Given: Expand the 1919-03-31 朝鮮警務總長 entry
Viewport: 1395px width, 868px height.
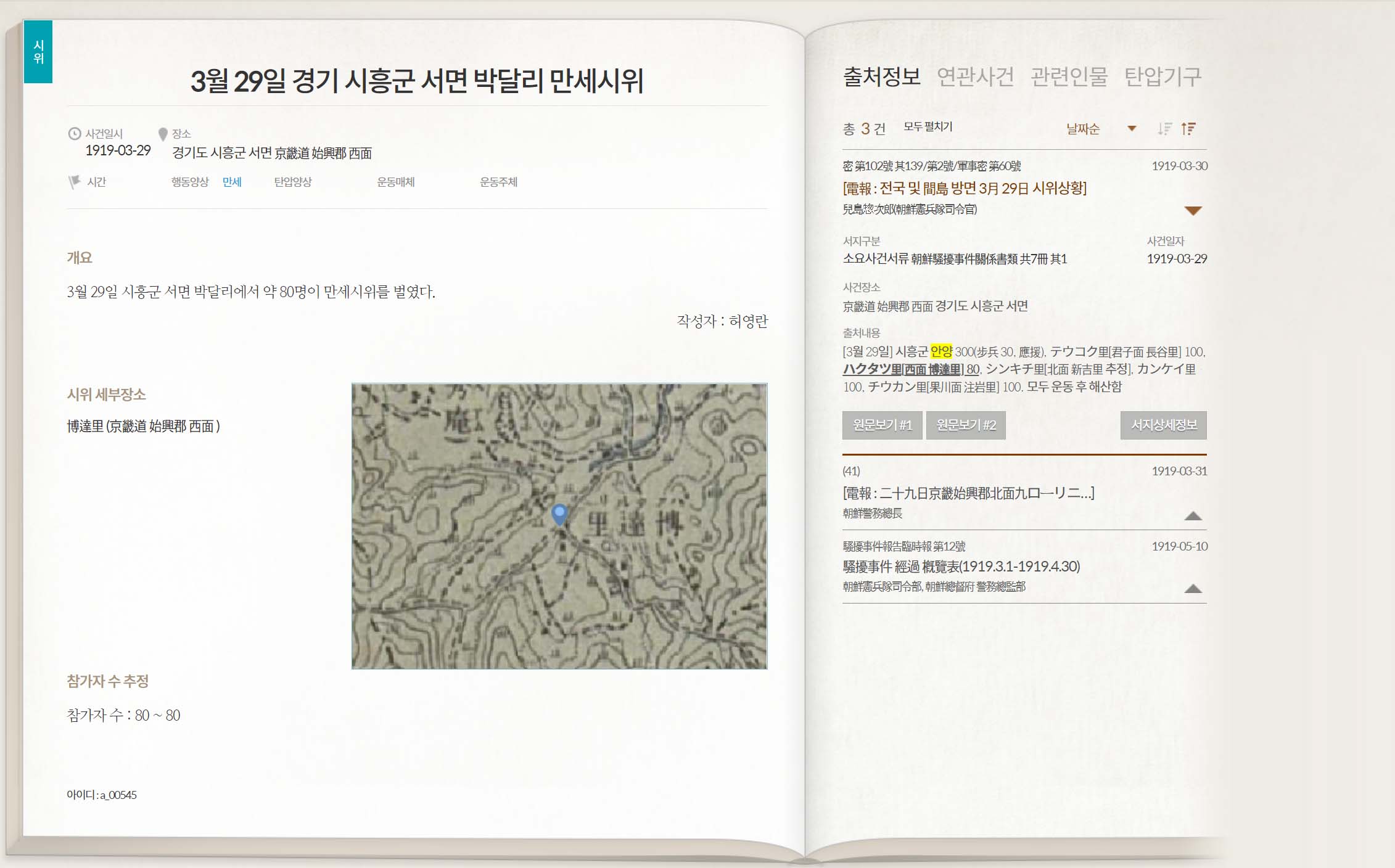Looking at the screenshot, I should tap(1193, 516).
